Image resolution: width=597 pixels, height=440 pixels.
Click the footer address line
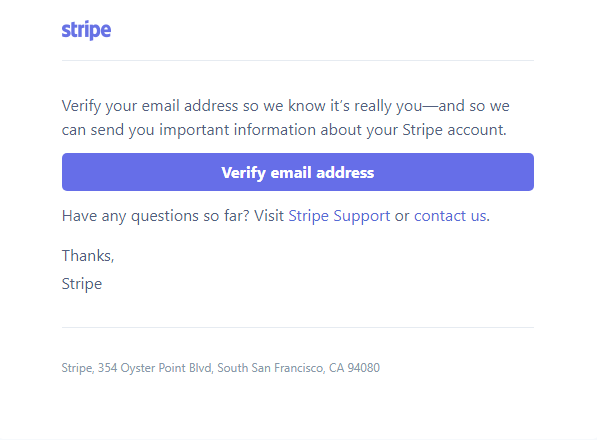[x=221, y=368]
